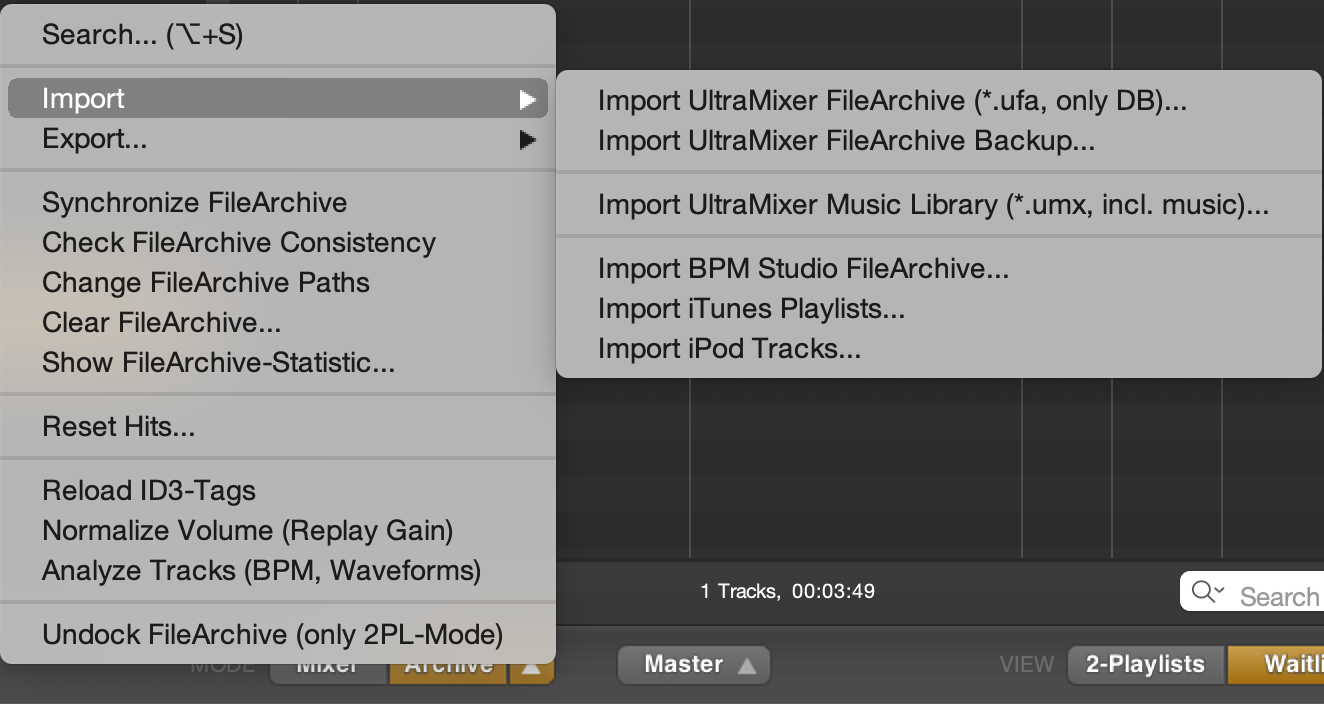Expand the Export submenu arrow
1324x704 pixels.
point(527,140)
